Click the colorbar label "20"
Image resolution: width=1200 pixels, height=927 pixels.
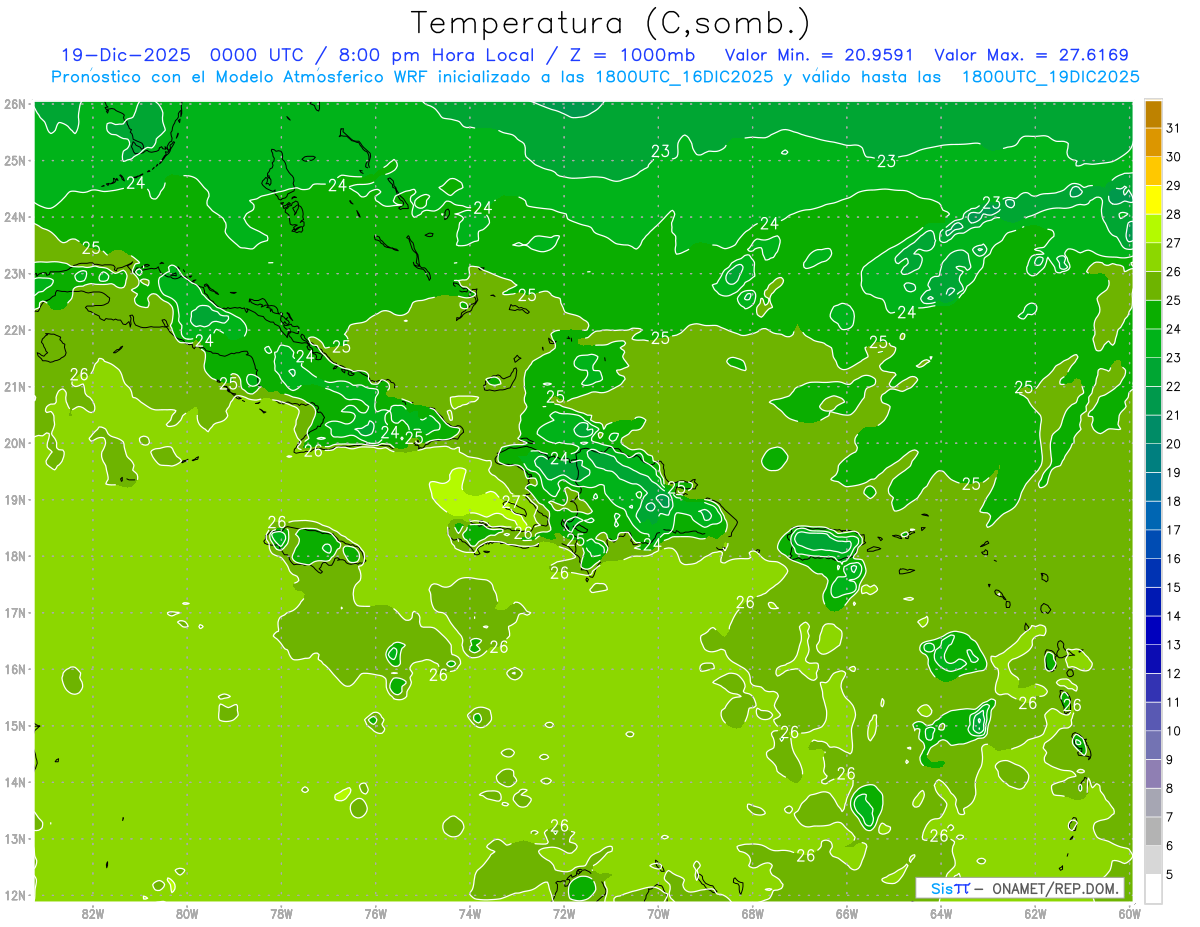coord(1174,444)
